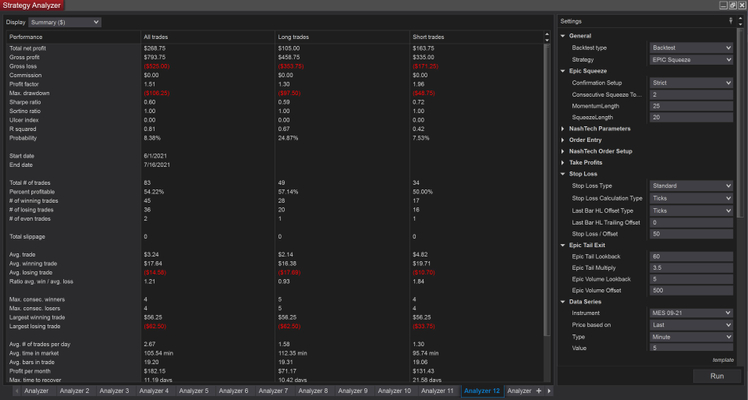Click the add new tab plus icon

(539, 391)
